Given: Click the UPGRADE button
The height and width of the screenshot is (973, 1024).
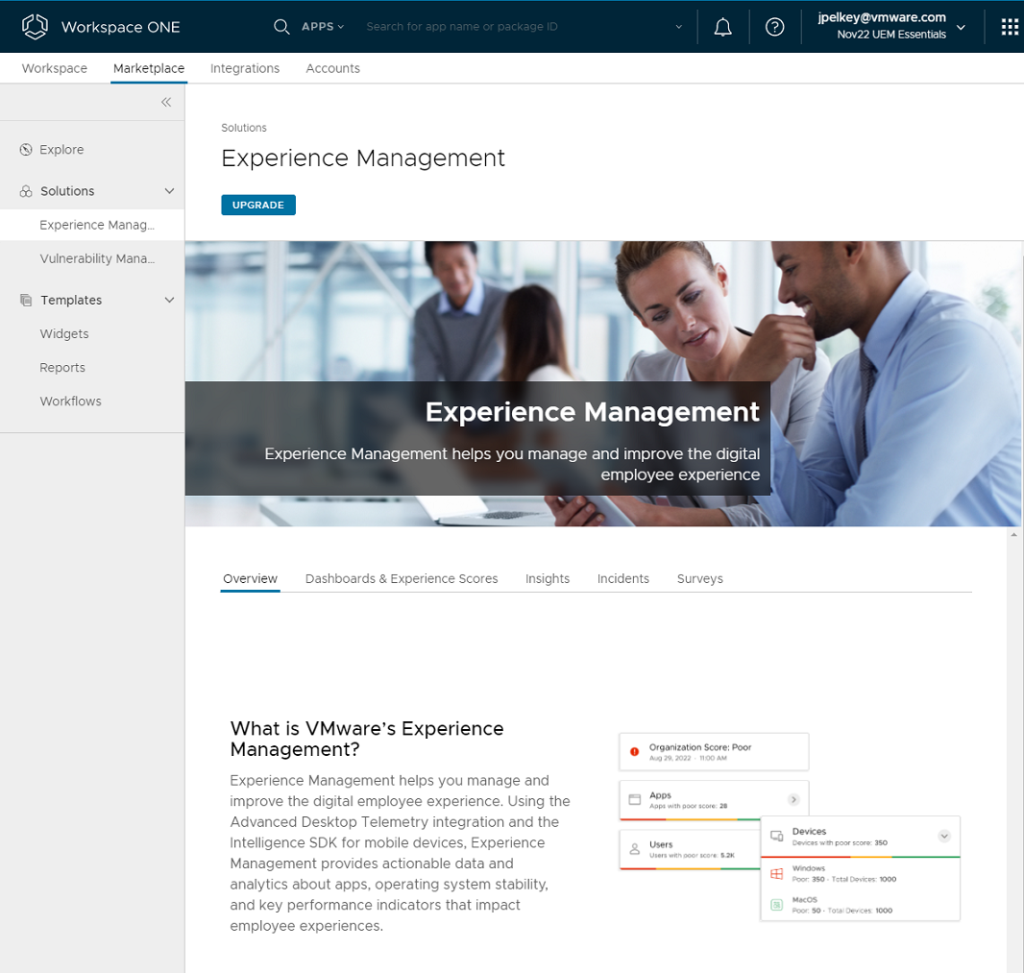Looking at the screenshot, I should 258,205.
